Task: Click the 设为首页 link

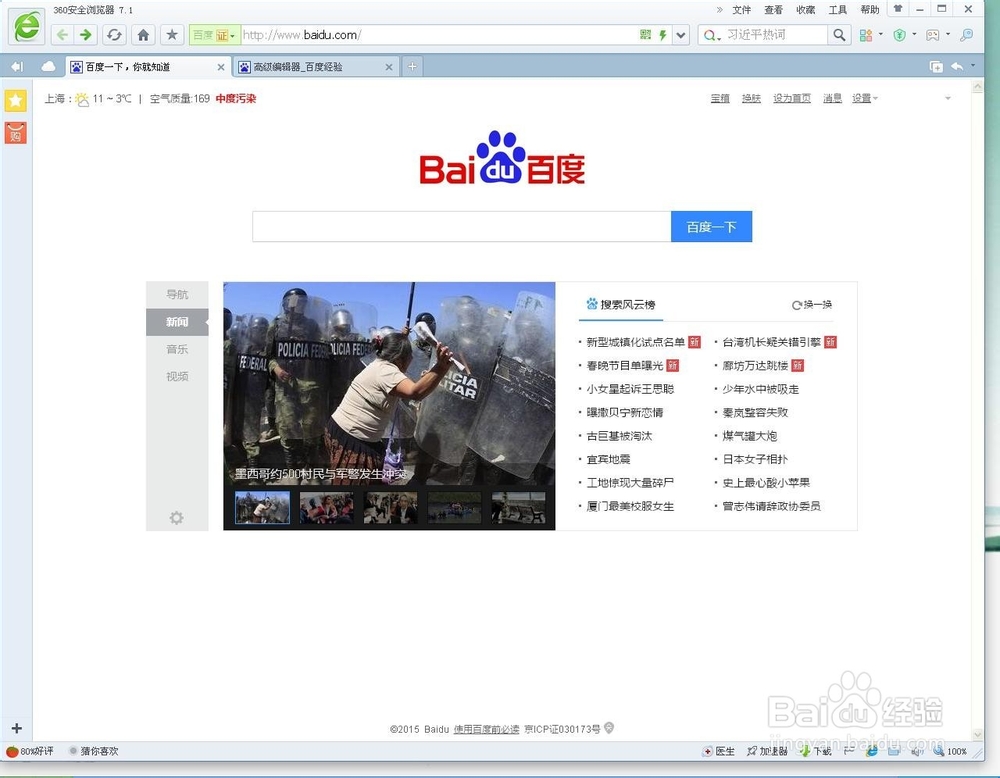Action: tap(791, 98)
